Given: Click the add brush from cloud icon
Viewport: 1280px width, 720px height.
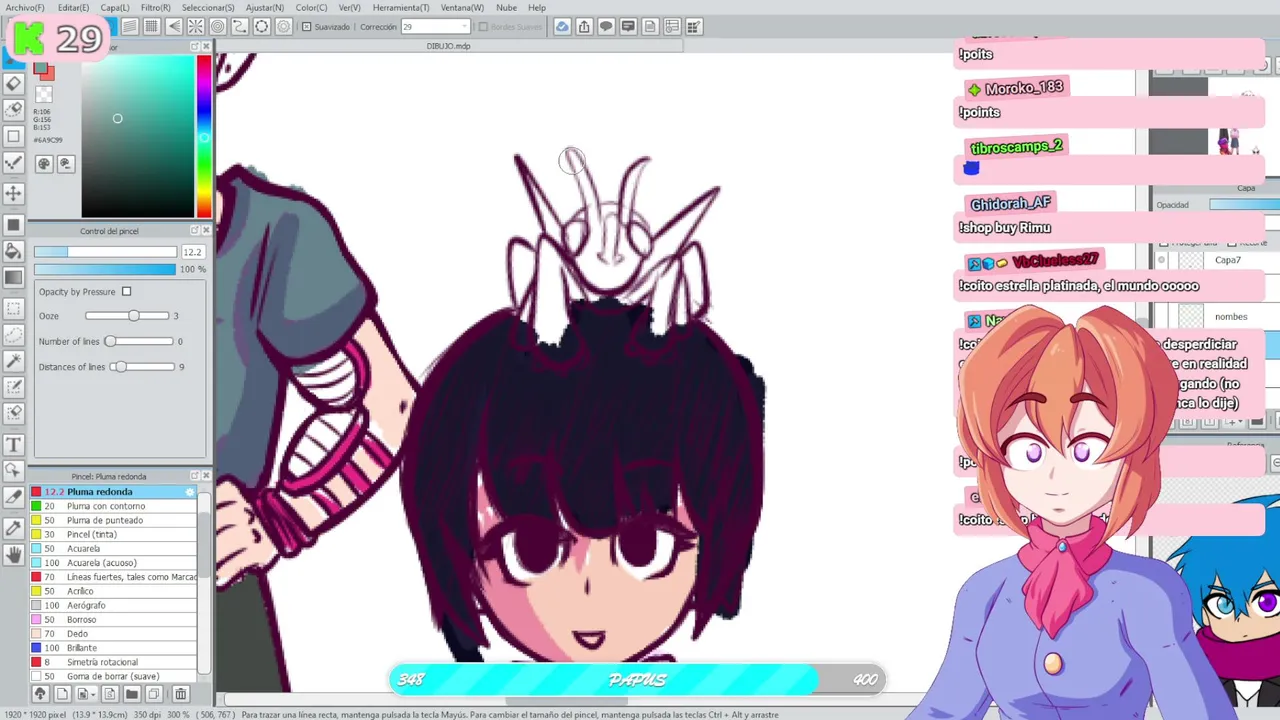Looking at the screenshot, I should 40,694.
